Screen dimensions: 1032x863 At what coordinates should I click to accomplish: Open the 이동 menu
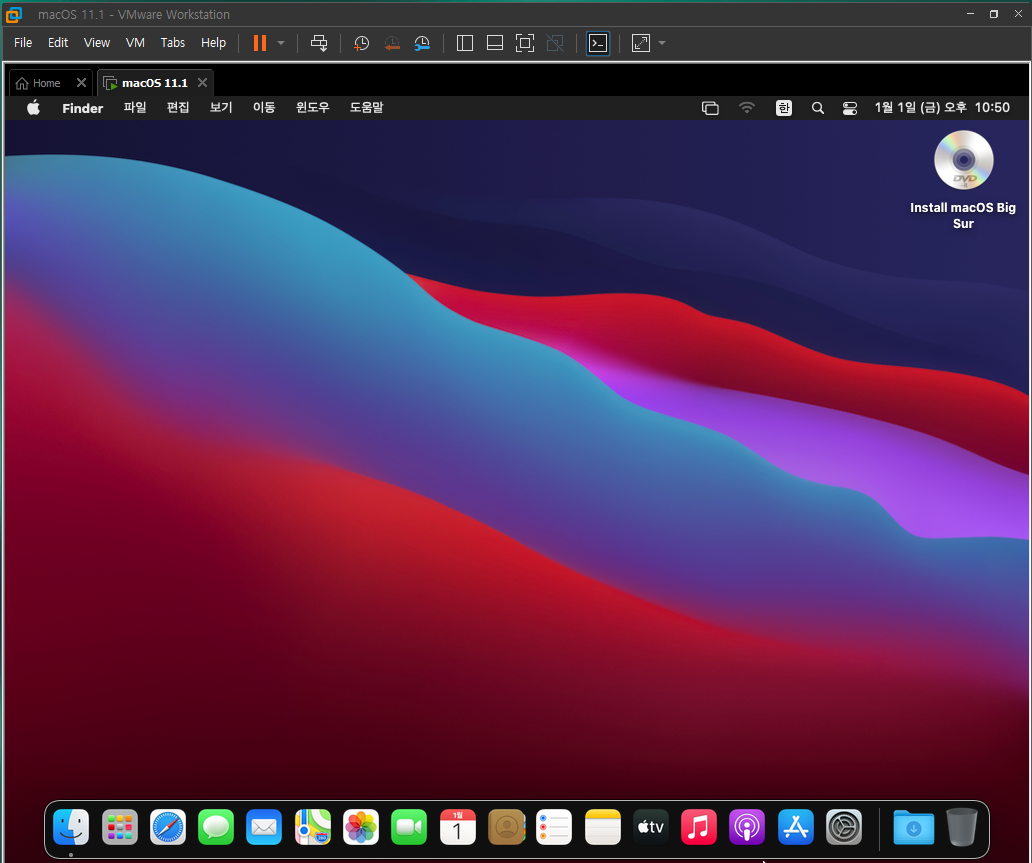tap(264, 107)
